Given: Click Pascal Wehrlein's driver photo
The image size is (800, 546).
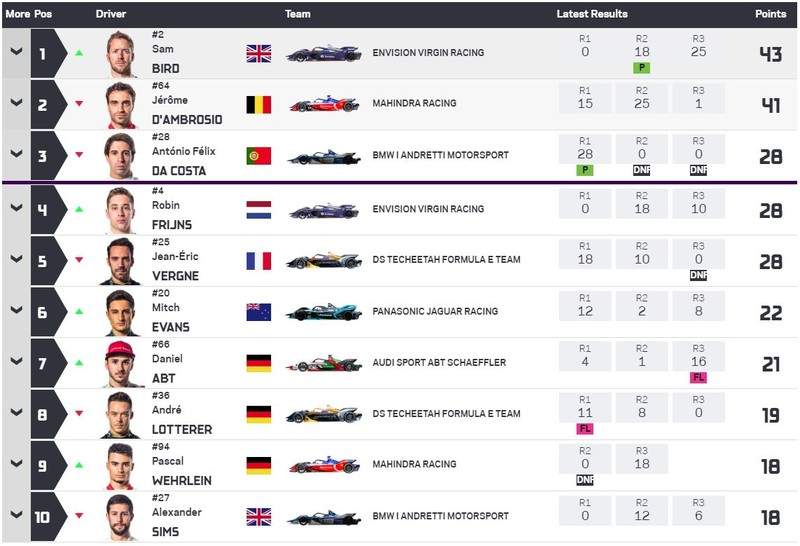Looking at the screenshot, I should pos(120,465).
